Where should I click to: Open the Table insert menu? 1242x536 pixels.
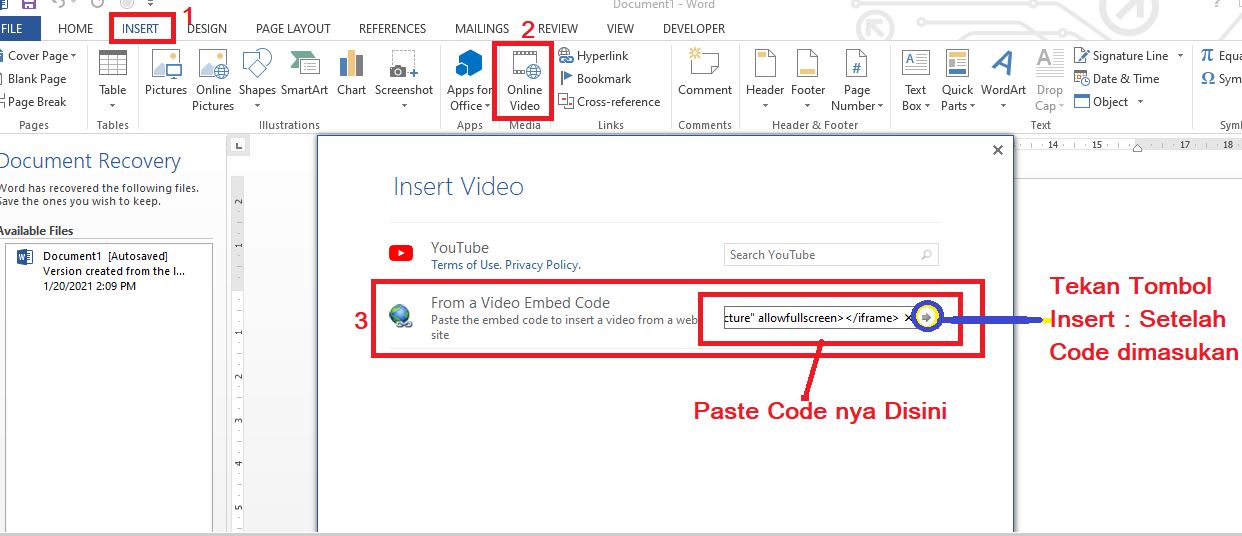[113, 80]
